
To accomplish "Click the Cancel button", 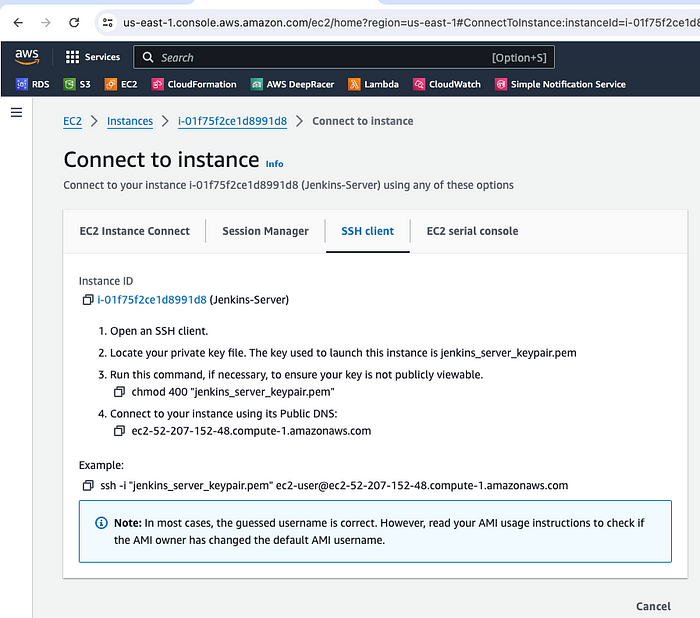I will [x=653, y=606].
